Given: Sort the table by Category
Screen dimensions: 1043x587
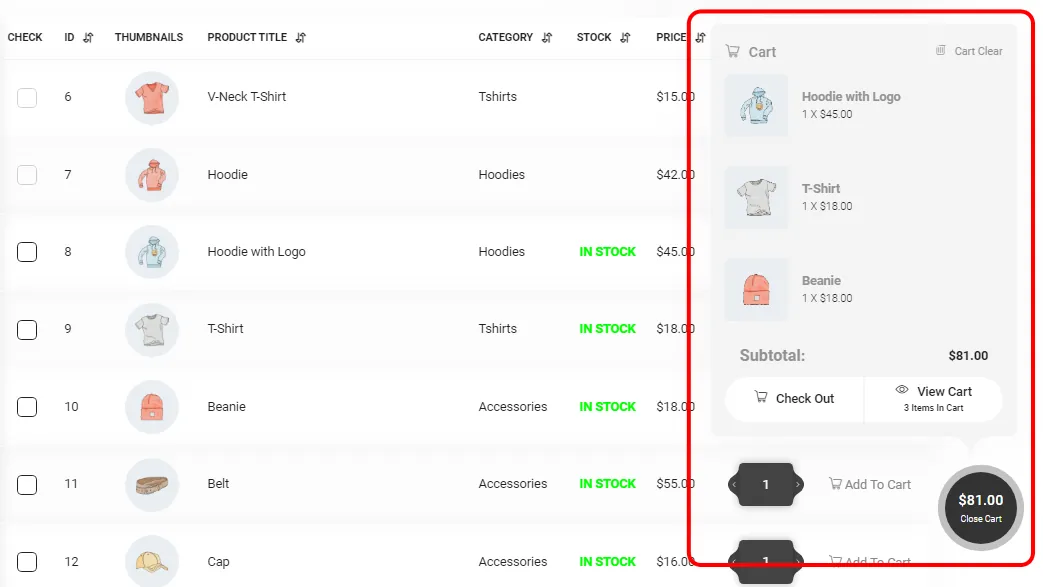Looking at the screenshot, I should [547, 37].
